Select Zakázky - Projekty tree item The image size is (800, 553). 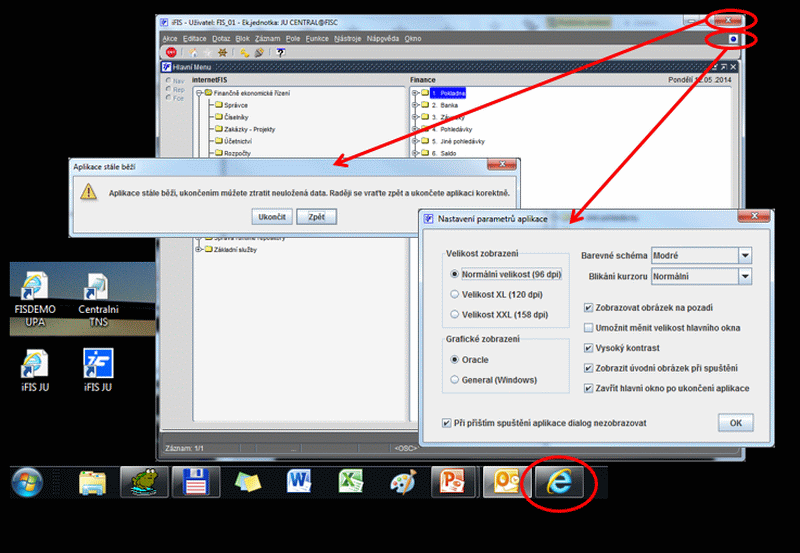[x=249, y=129]
